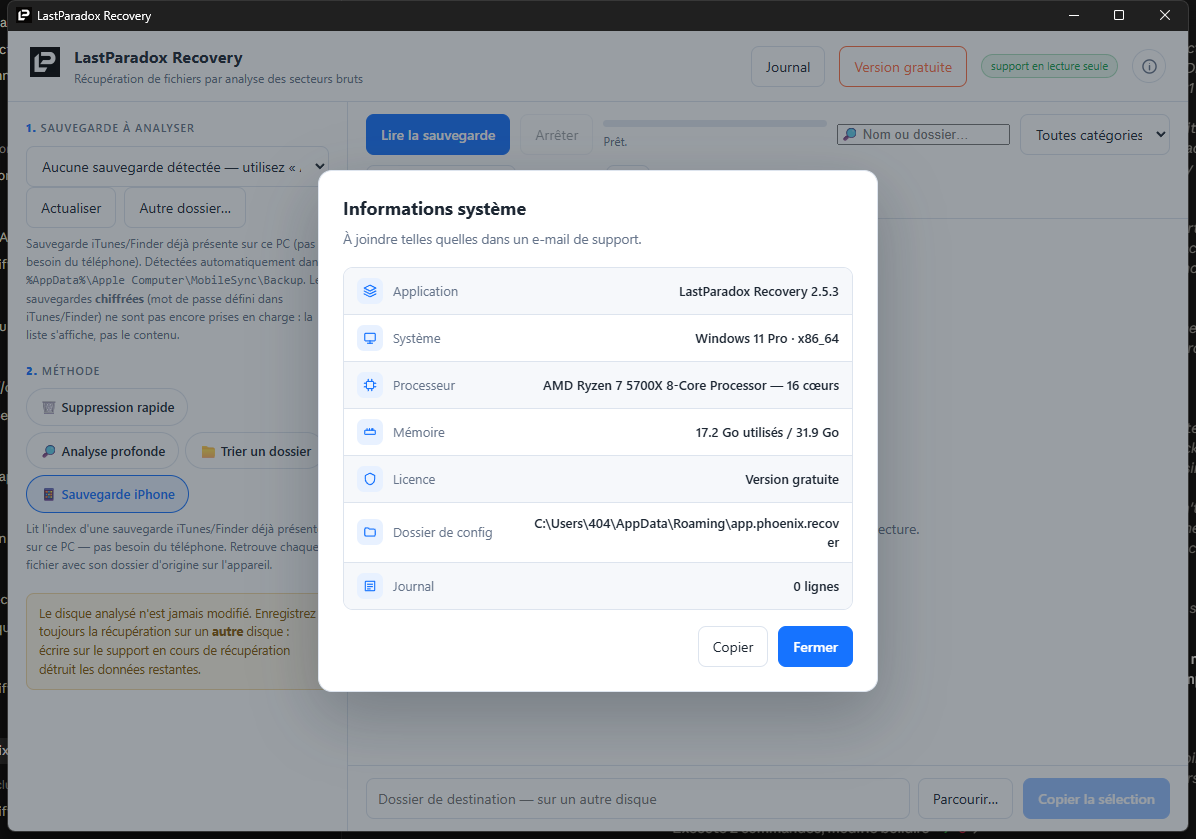The image size is (1196, 839).
Task: Click the Processeur chip icon
Action: pyautogui.click(x=370, y=385)
